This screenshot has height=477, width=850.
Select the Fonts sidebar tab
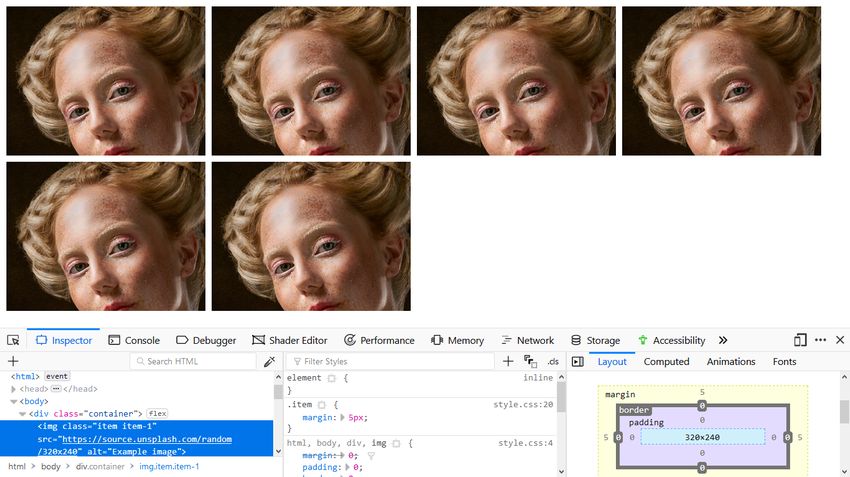(784, 362)
